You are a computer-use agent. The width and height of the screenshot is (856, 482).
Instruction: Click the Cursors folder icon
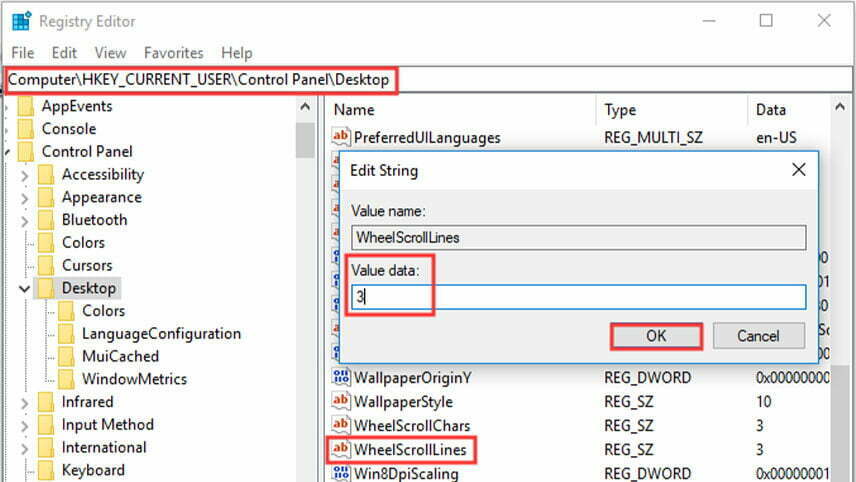[46, 265]
